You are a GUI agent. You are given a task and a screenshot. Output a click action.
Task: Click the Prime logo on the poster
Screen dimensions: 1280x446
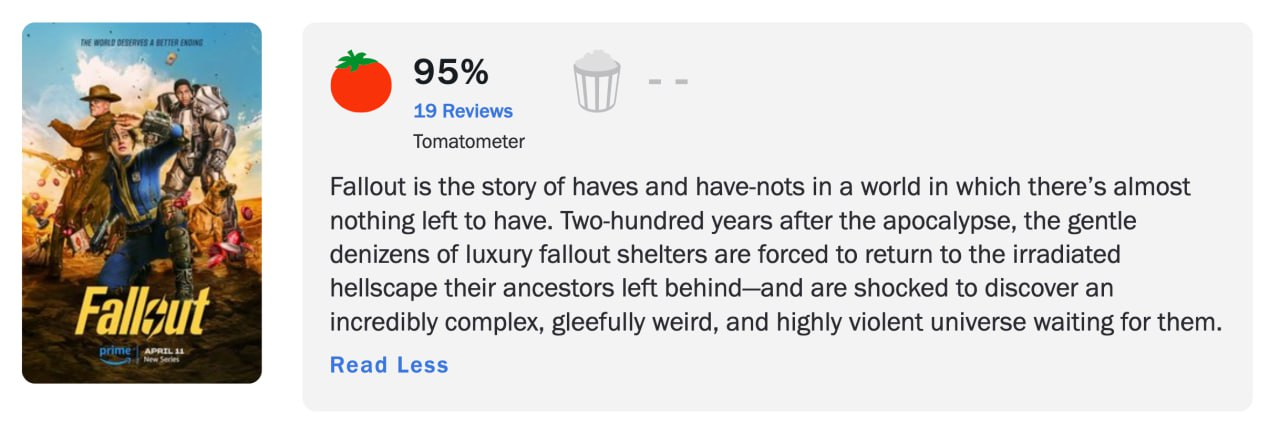115,354
